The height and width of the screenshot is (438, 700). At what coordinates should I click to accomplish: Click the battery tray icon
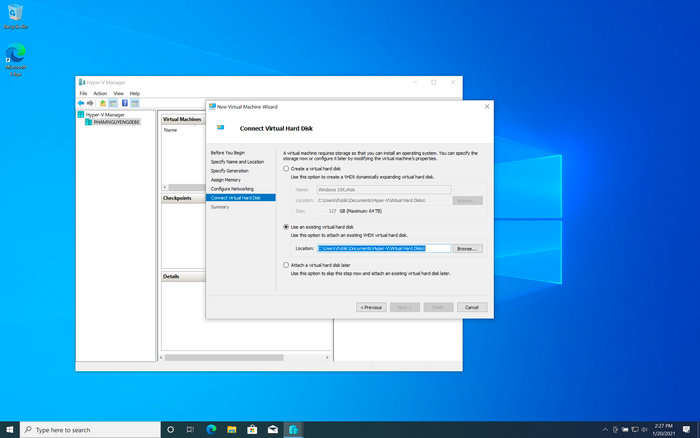point(625,430)
